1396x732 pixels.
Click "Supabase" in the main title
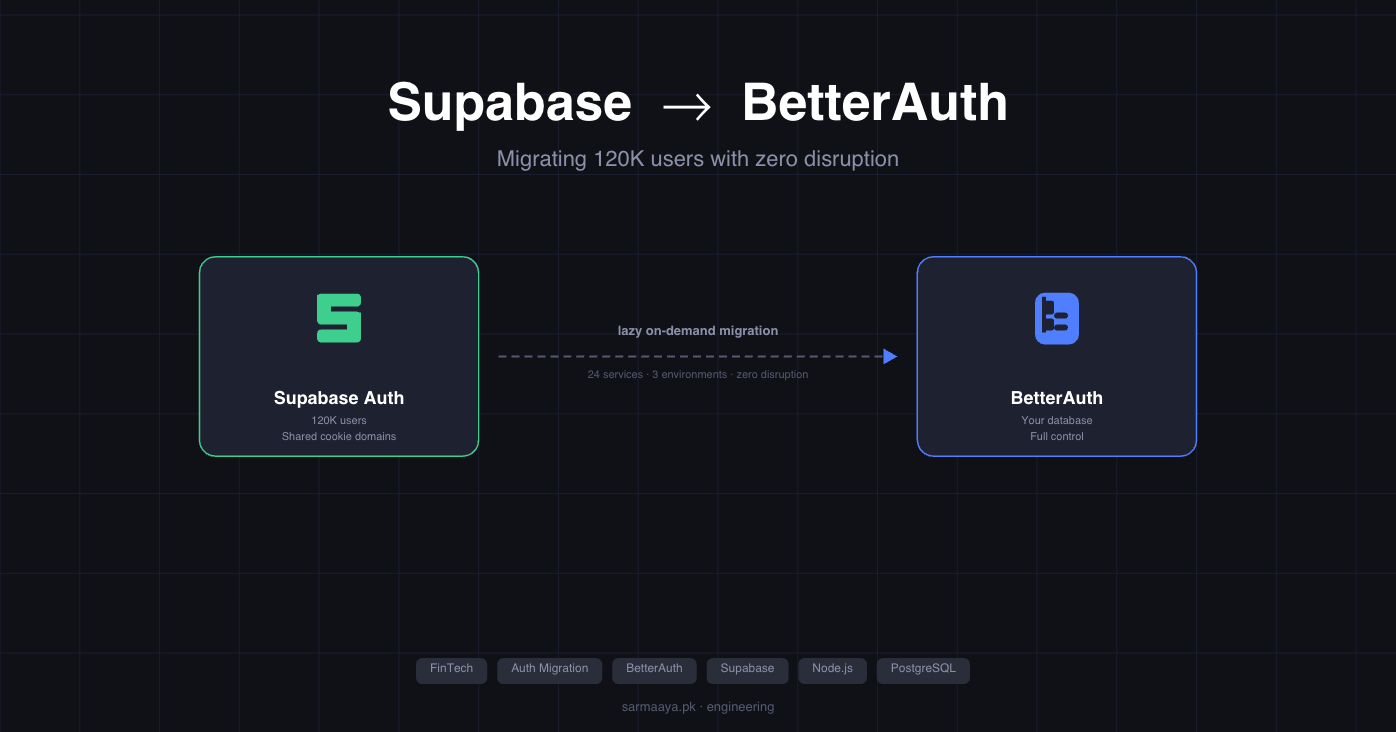coord(510,103)
